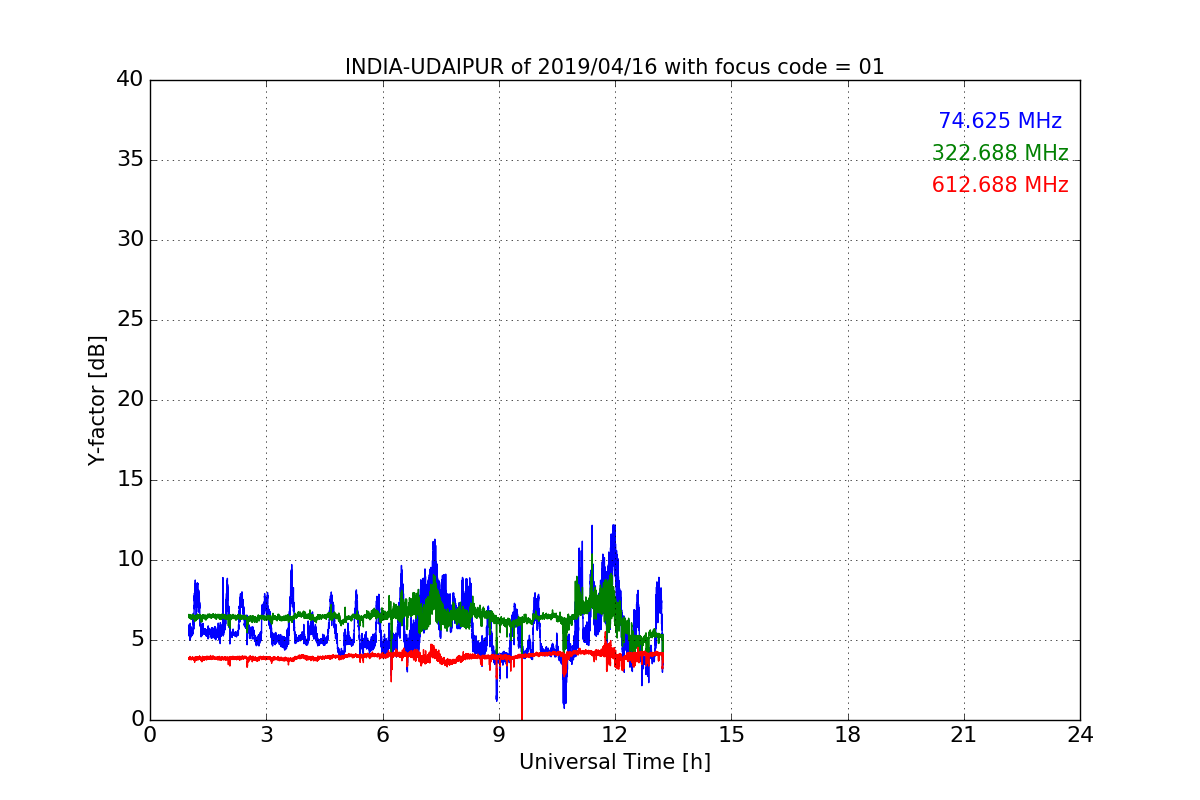This screenshot has height=800, width=1200.
Task: Click the y-axis tick label 40
Action: coord(130,80)
